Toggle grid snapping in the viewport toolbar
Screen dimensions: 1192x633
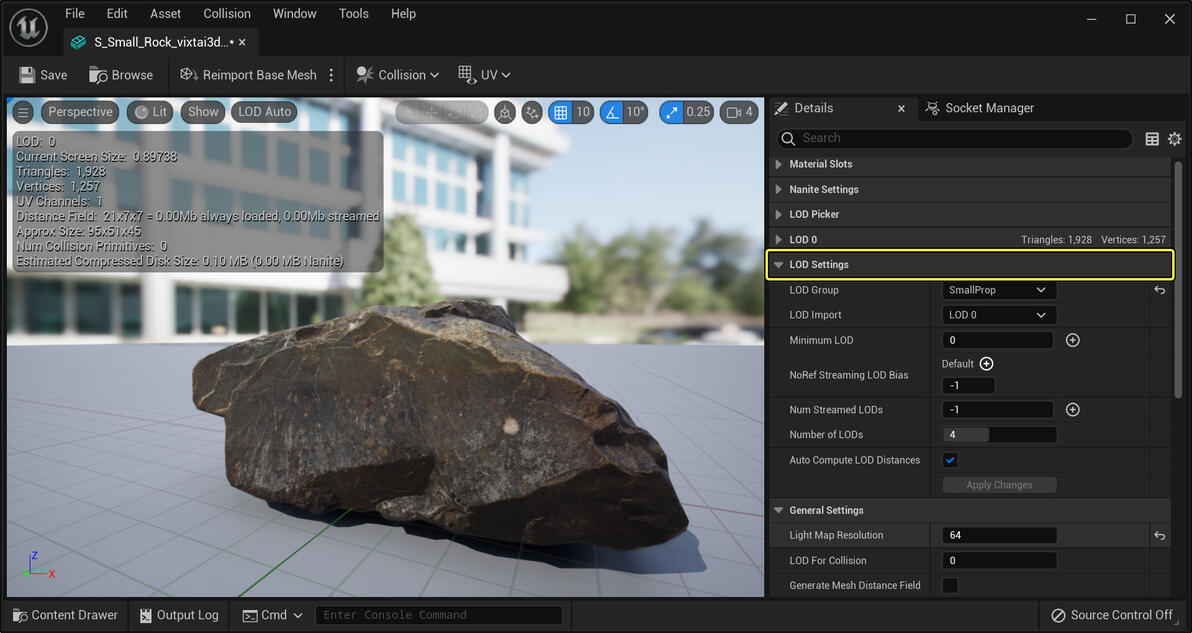tap(561, 112)
